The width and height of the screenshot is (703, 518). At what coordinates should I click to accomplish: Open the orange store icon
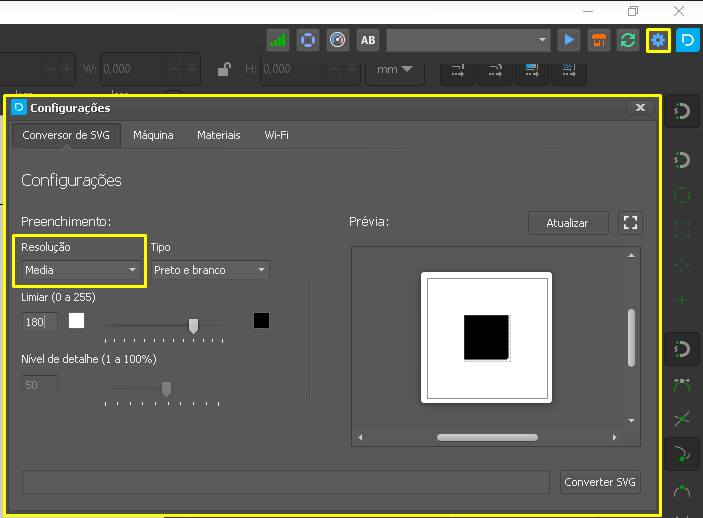click(599, 40)
